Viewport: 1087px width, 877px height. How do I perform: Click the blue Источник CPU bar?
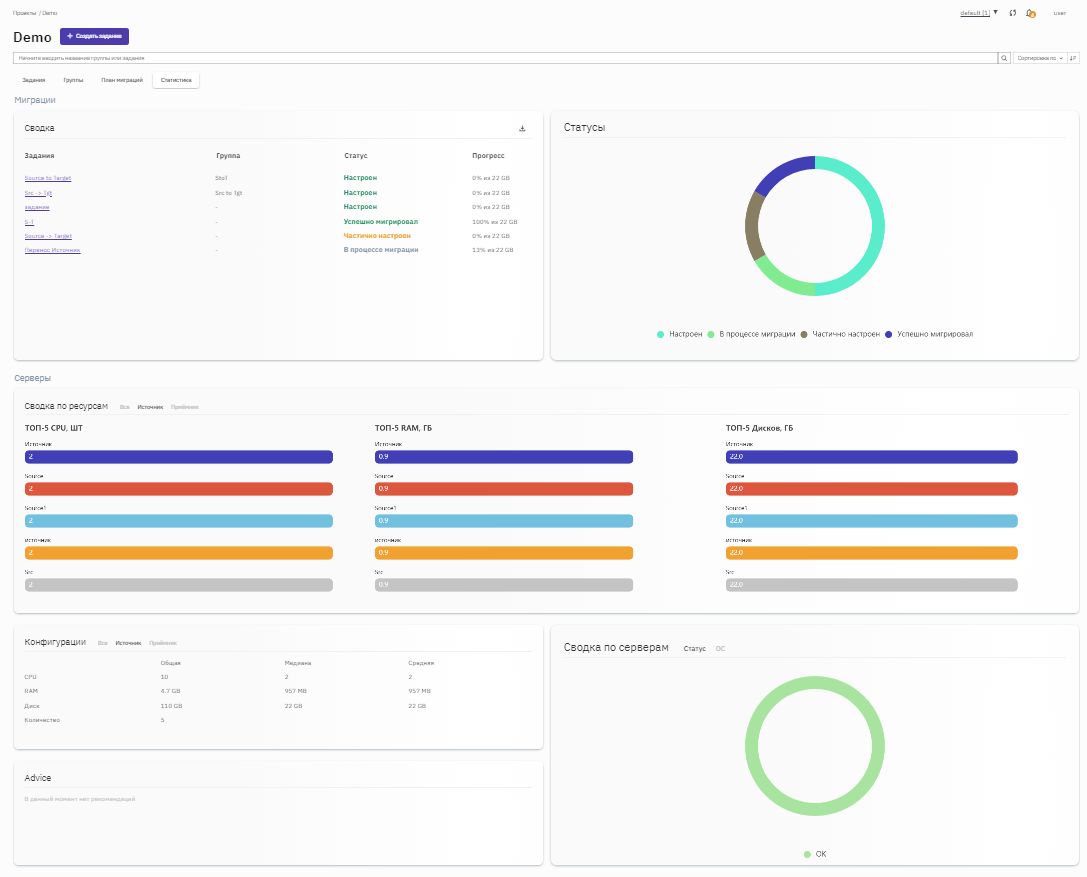click(x=179, y=457)
